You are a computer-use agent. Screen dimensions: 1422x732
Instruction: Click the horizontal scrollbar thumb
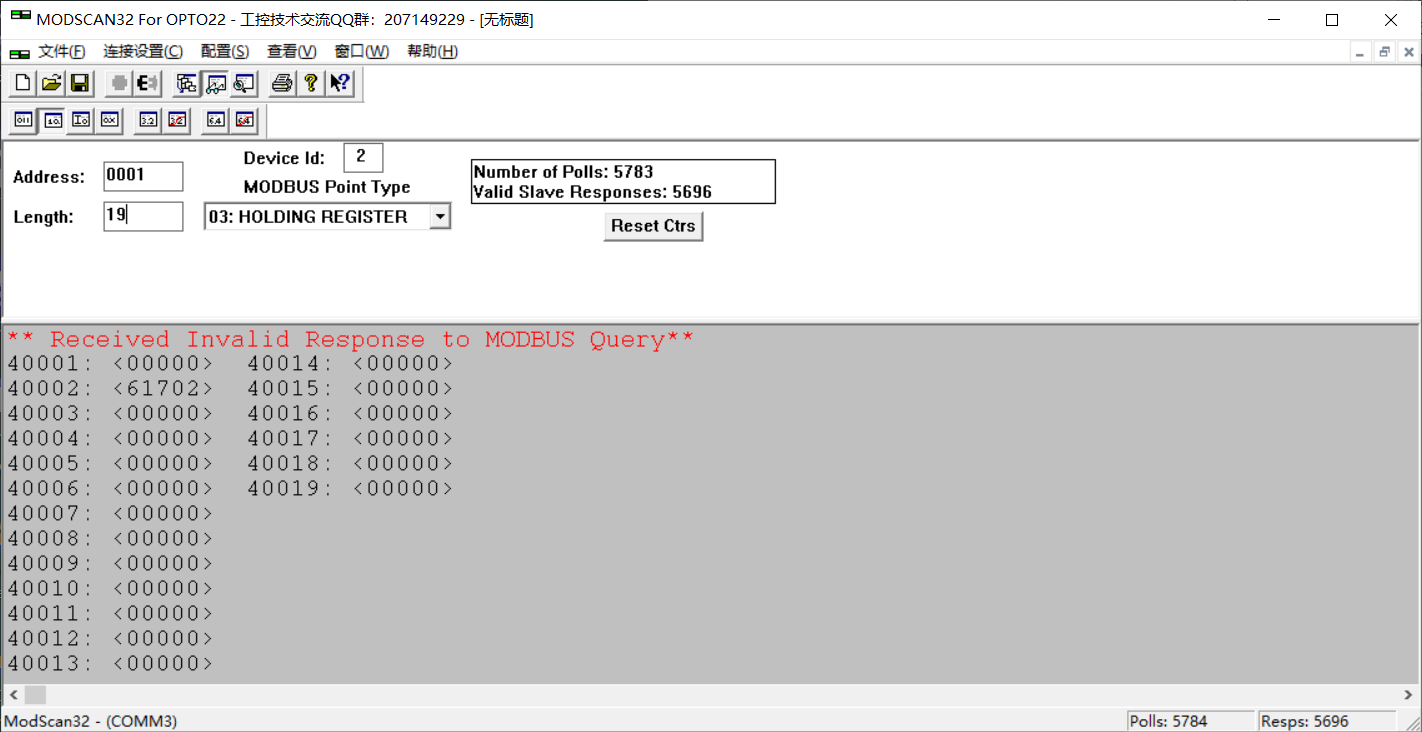(x=35, y=695)
